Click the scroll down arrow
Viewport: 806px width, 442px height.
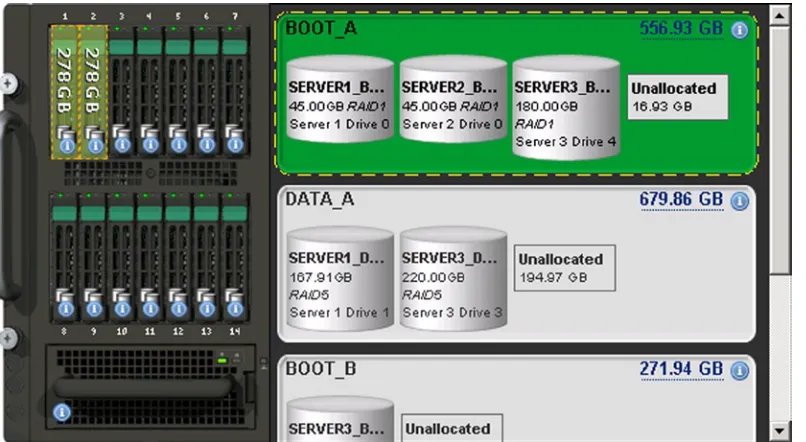click(780, 431)
